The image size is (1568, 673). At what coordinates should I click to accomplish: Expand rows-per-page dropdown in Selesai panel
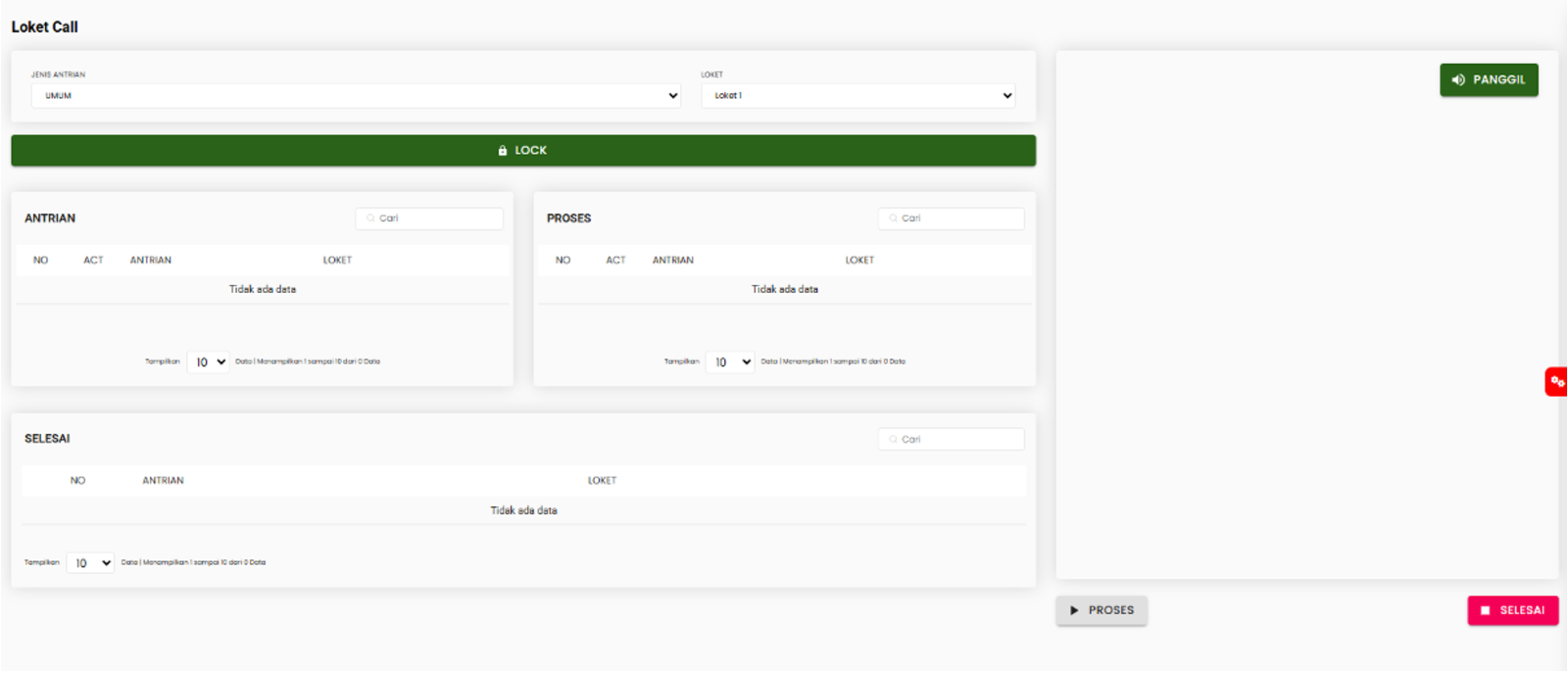tap(90, 562)
